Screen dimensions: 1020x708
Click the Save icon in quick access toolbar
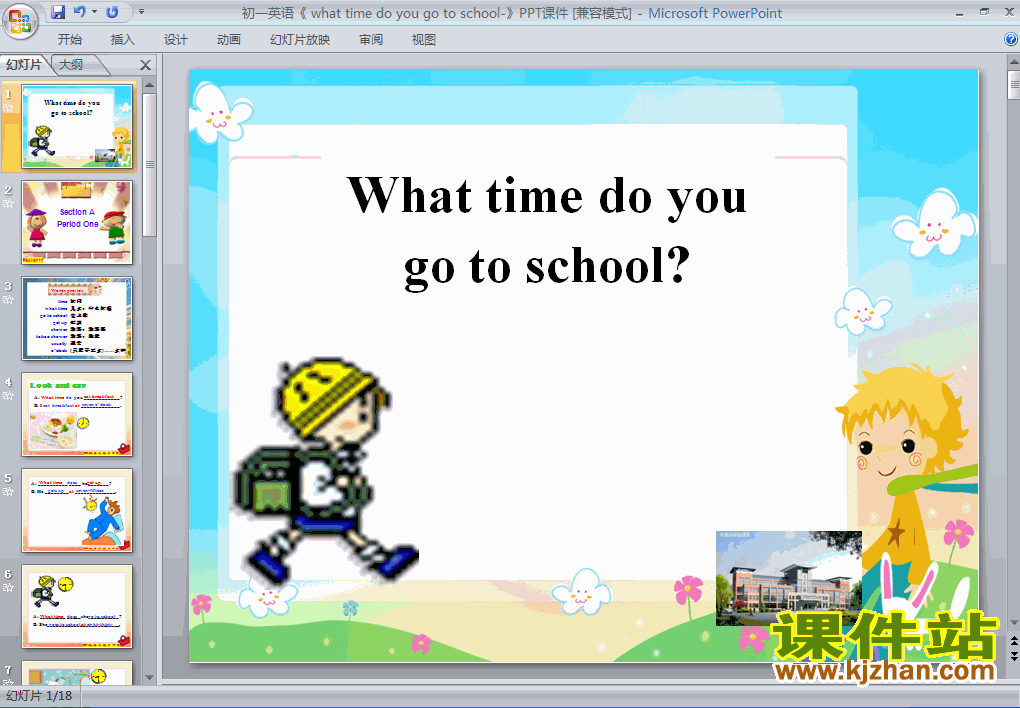click(58, 12)
